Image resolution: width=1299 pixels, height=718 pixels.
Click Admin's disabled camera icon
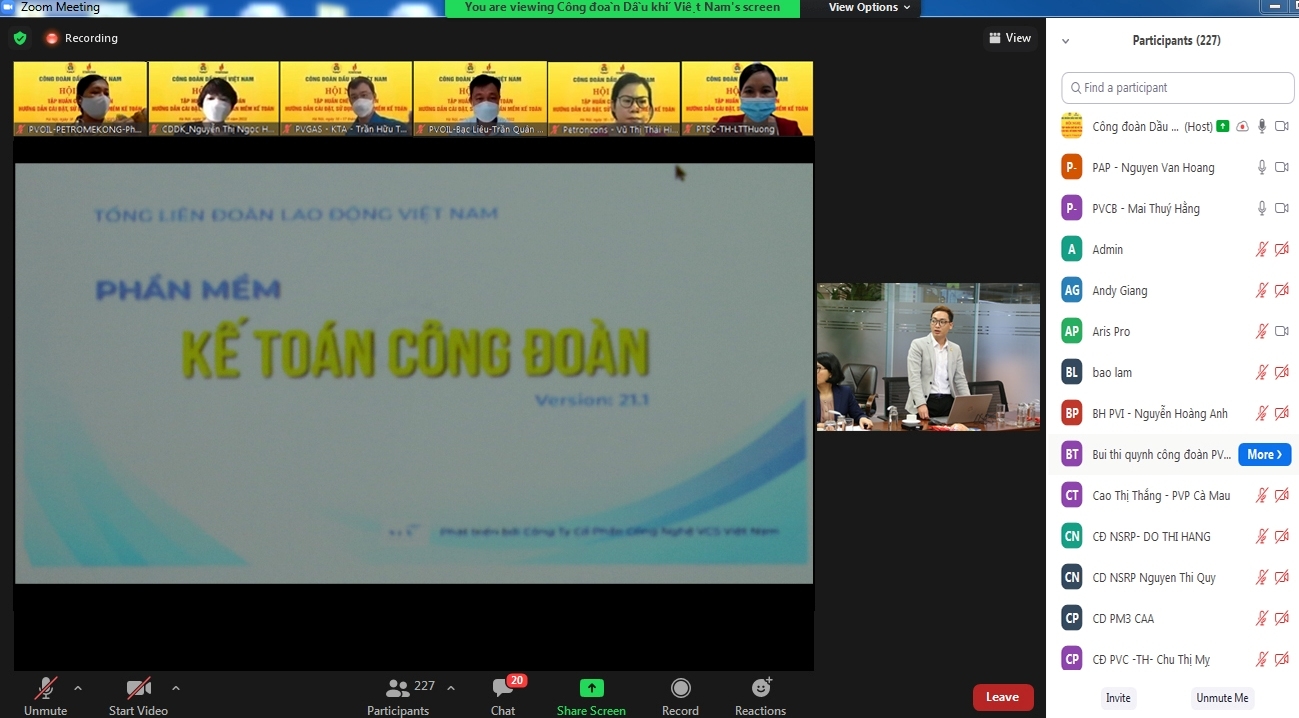[1282, 250]
